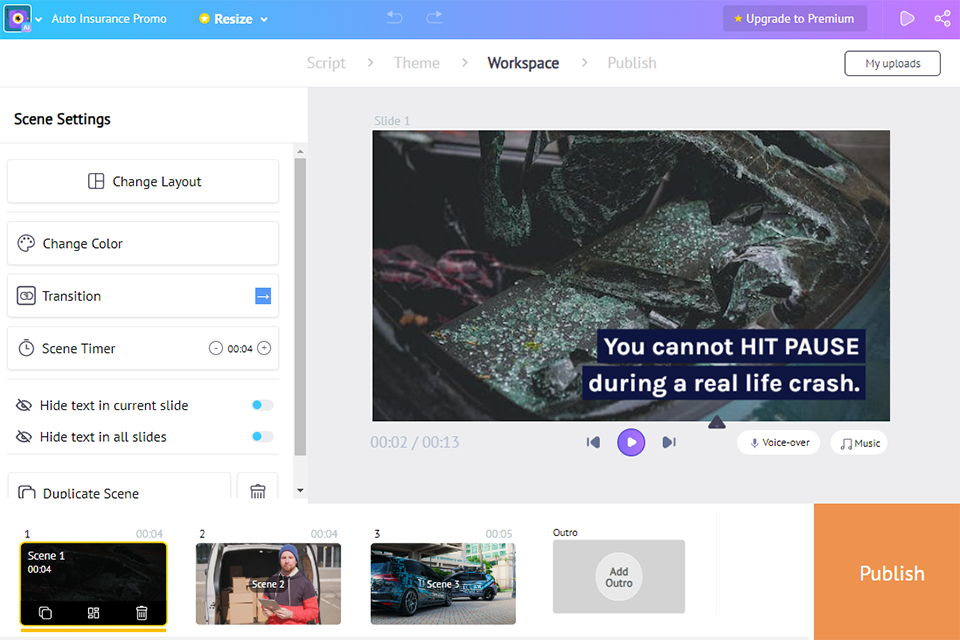Open the Transition setting
This screenshot has width=960, height=640.
pyautogui.click(x=143, y=296)
